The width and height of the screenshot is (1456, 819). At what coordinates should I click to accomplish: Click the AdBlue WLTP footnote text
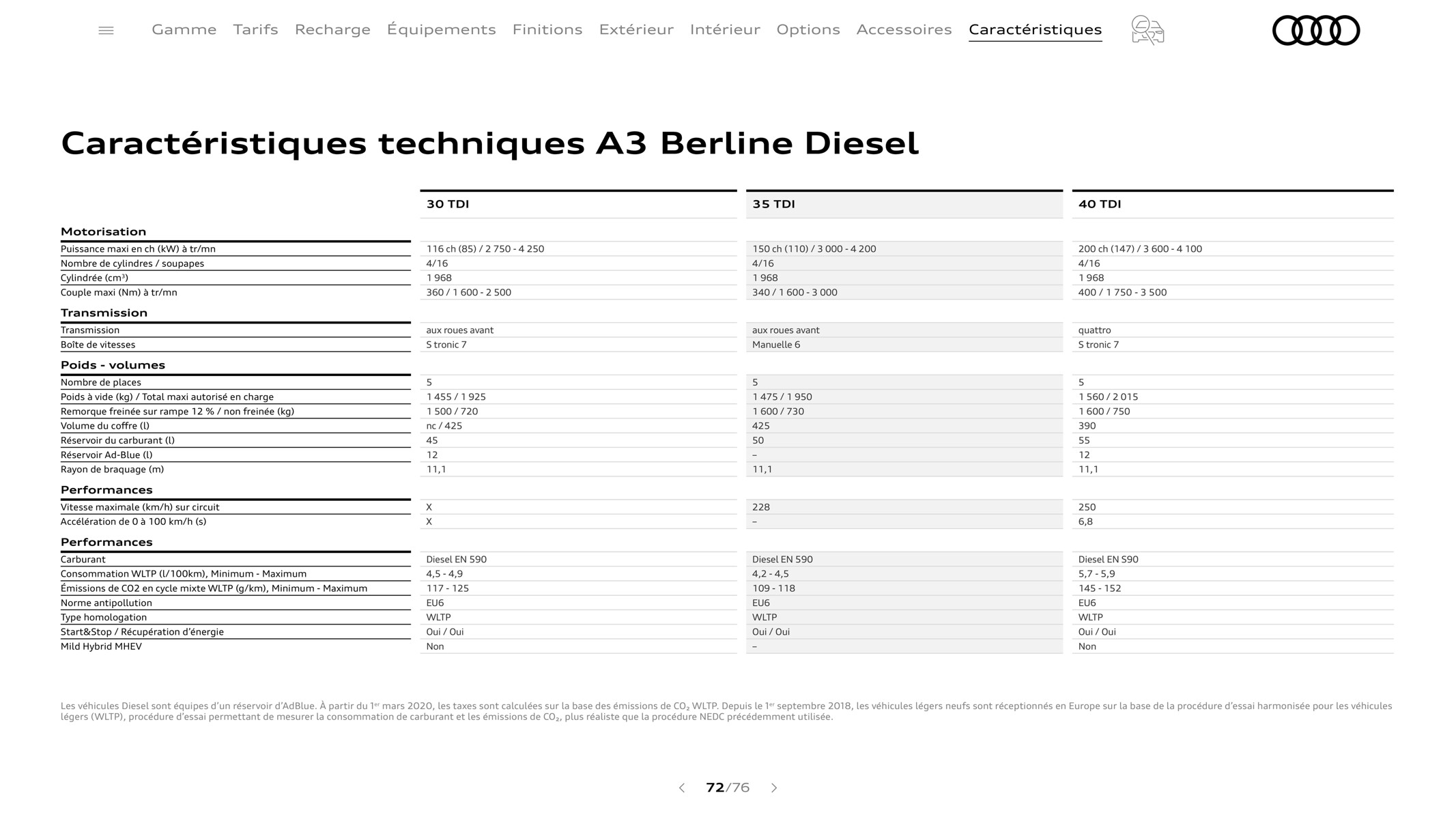pyautogui.click(x=726, y=711)
